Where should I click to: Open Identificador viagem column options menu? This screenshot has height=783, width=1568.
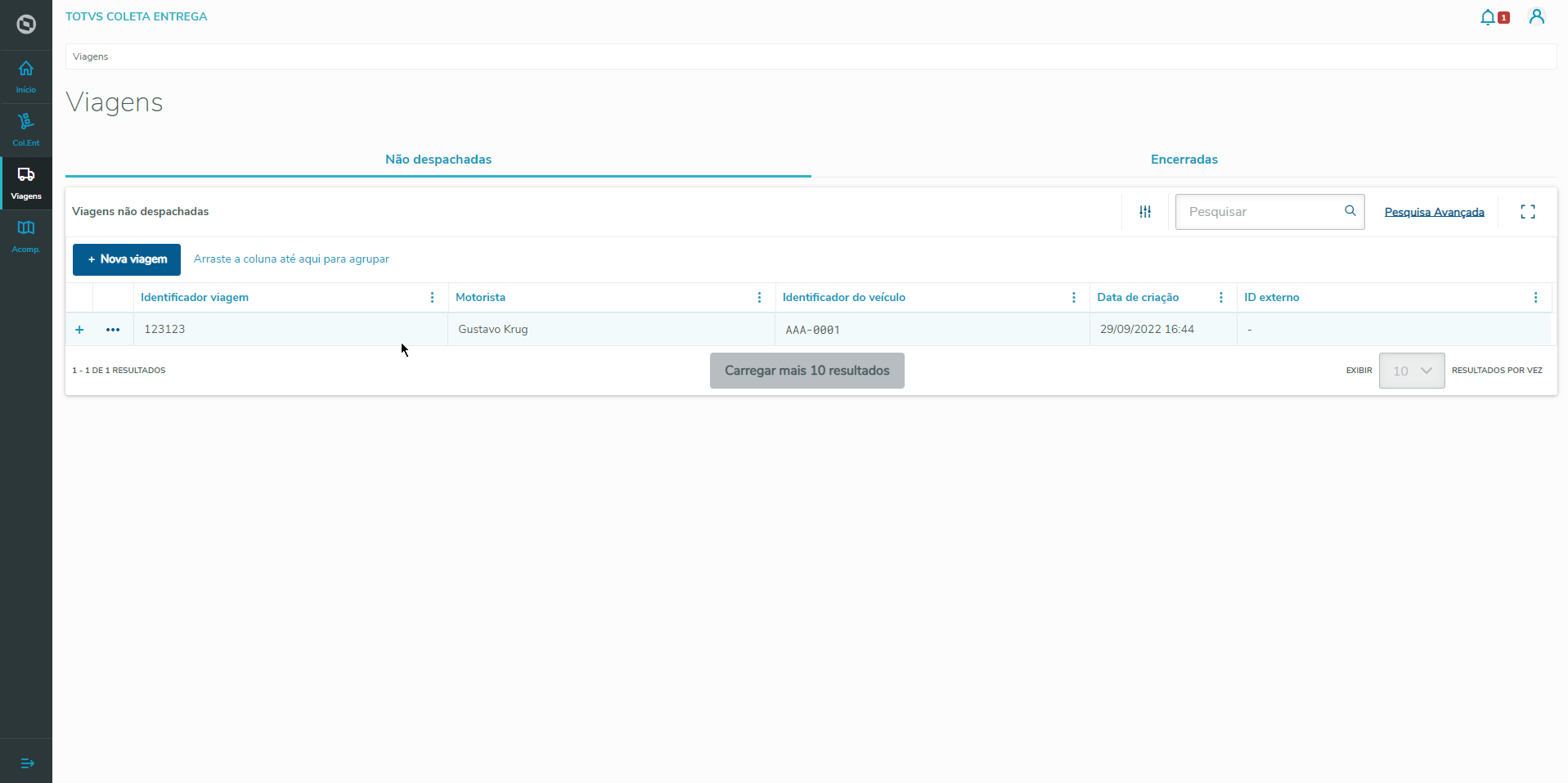coord(432,298)
